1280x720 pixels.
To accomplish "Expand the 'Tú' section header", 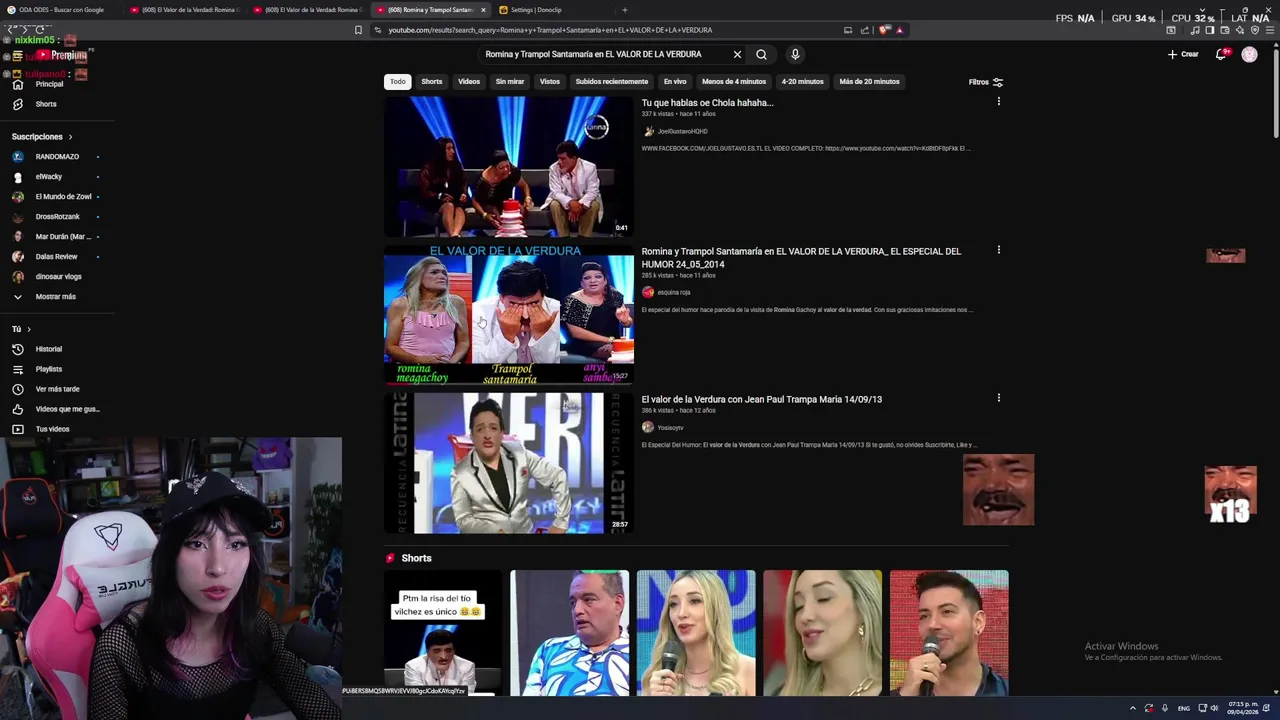I will click(21, 329).
